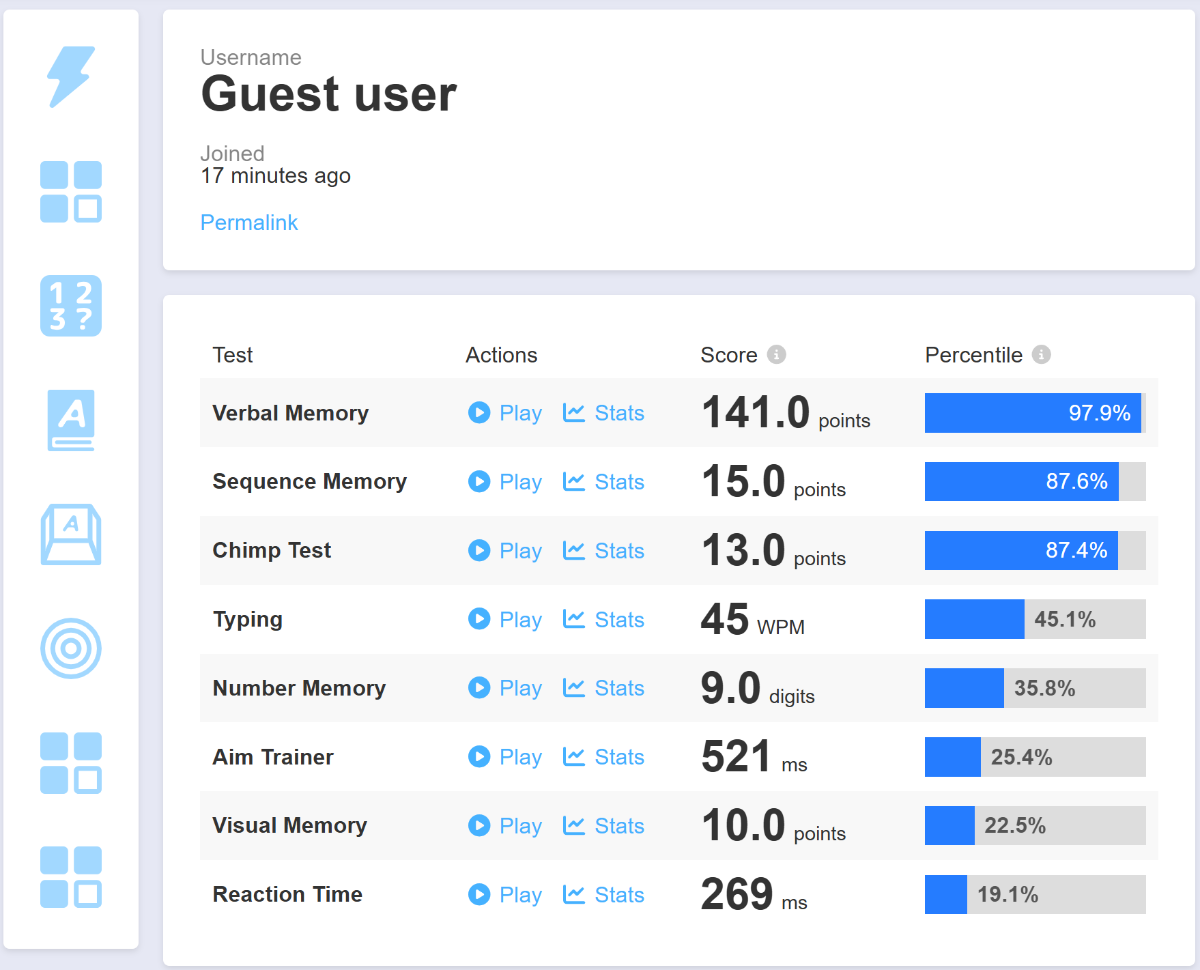Click the Score info icon
The image size is (1200, 970).
pos(776,355)
